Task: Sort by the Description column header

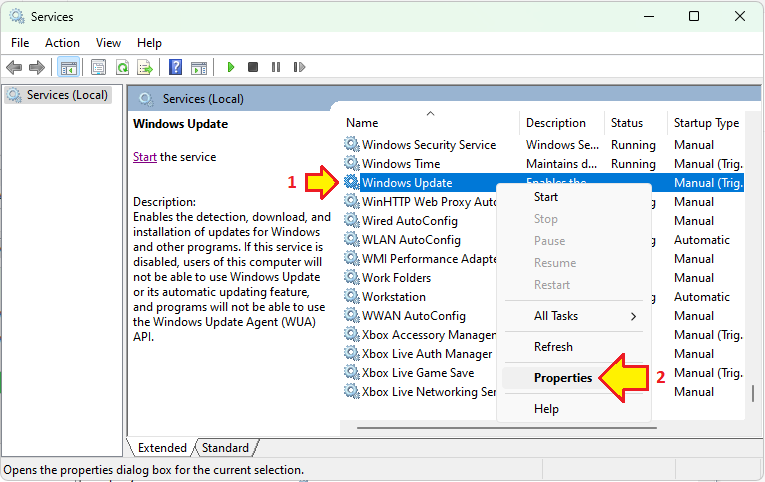Action: tap(563, 123)
